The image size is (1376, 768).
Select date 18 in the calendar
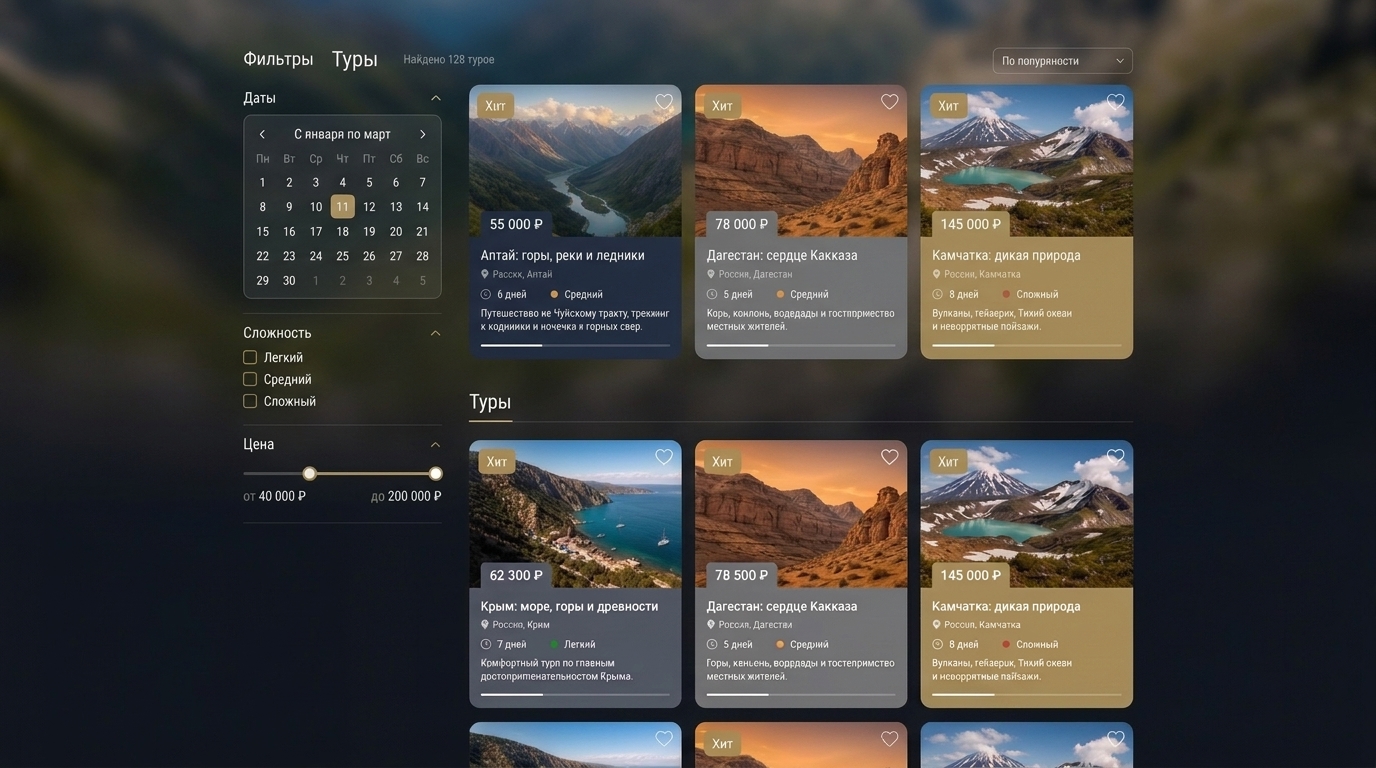point(342,231)
